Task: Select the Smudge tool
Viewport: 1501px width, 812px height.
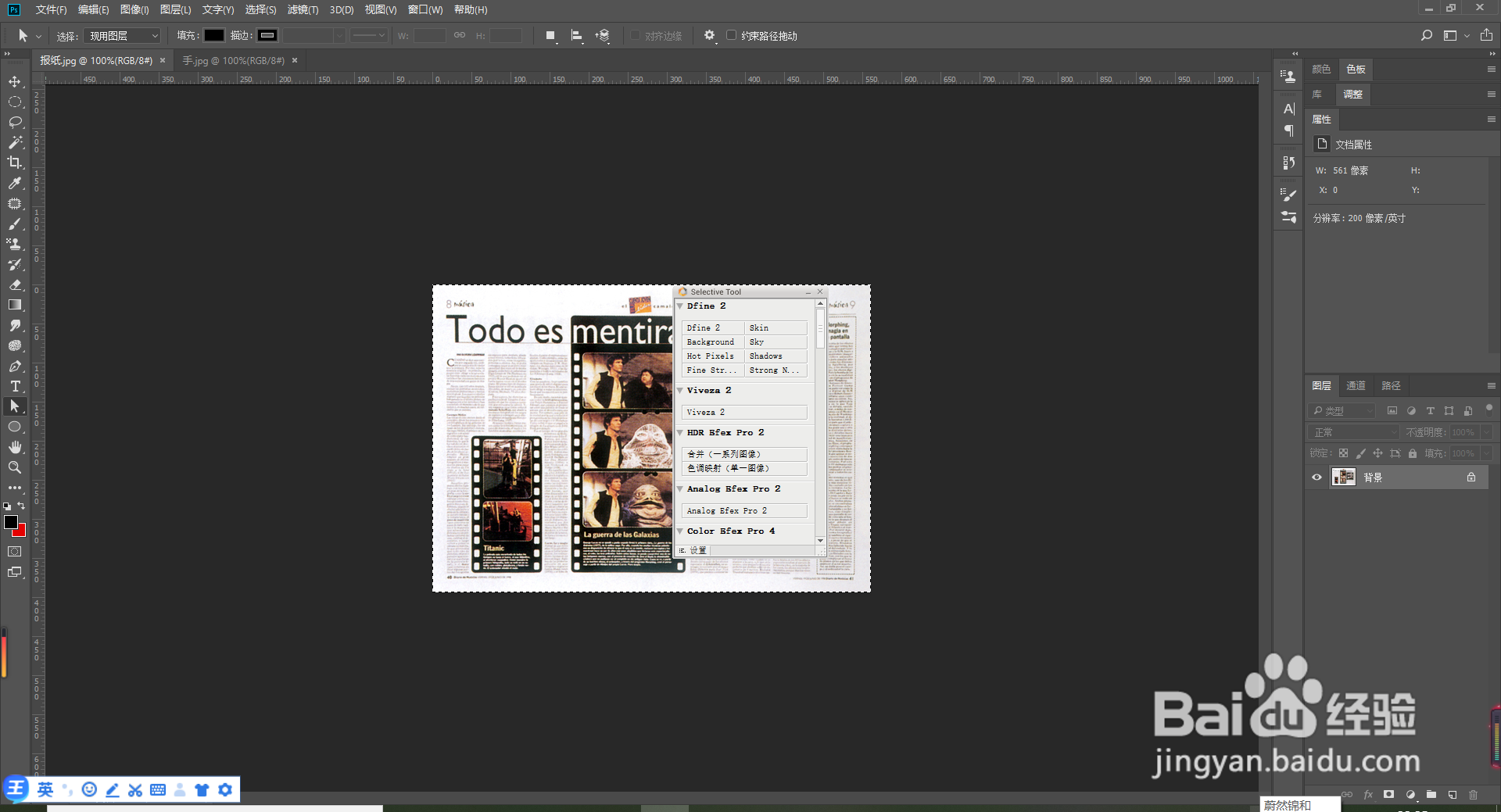Action: (x=15, y=325)
